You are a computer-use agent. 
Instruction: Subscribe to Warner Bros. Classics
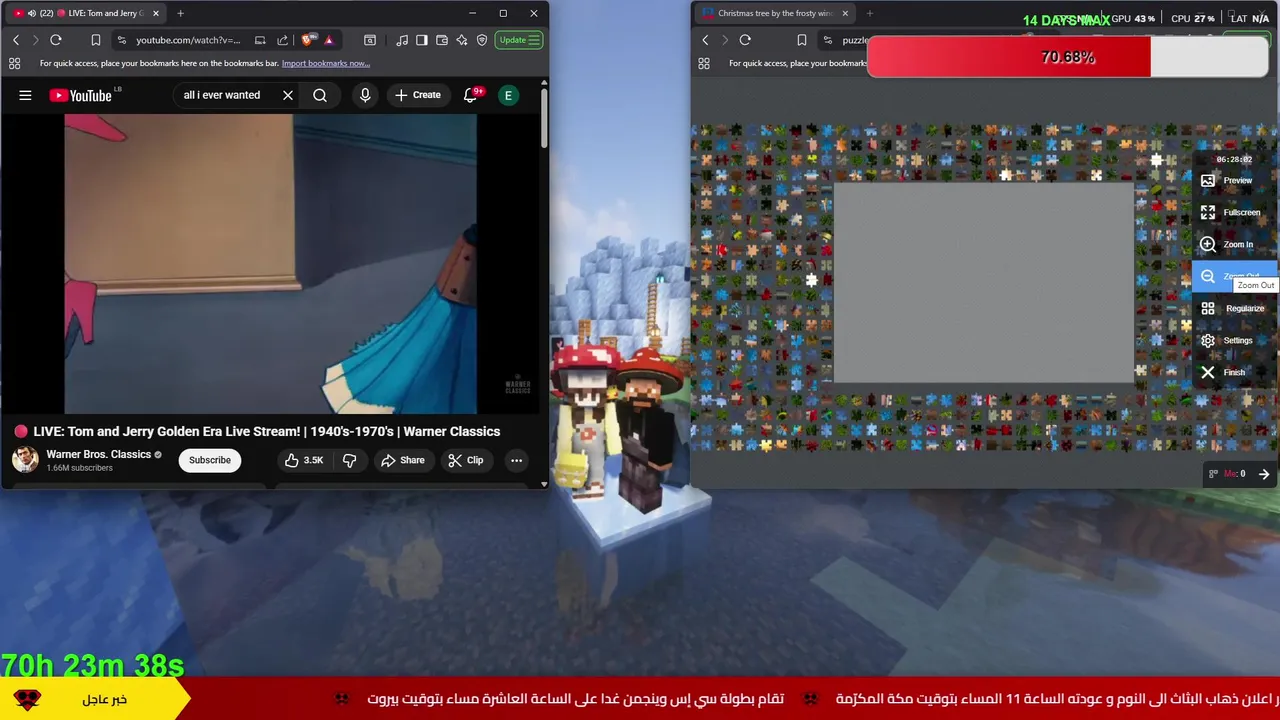point(210,460)
